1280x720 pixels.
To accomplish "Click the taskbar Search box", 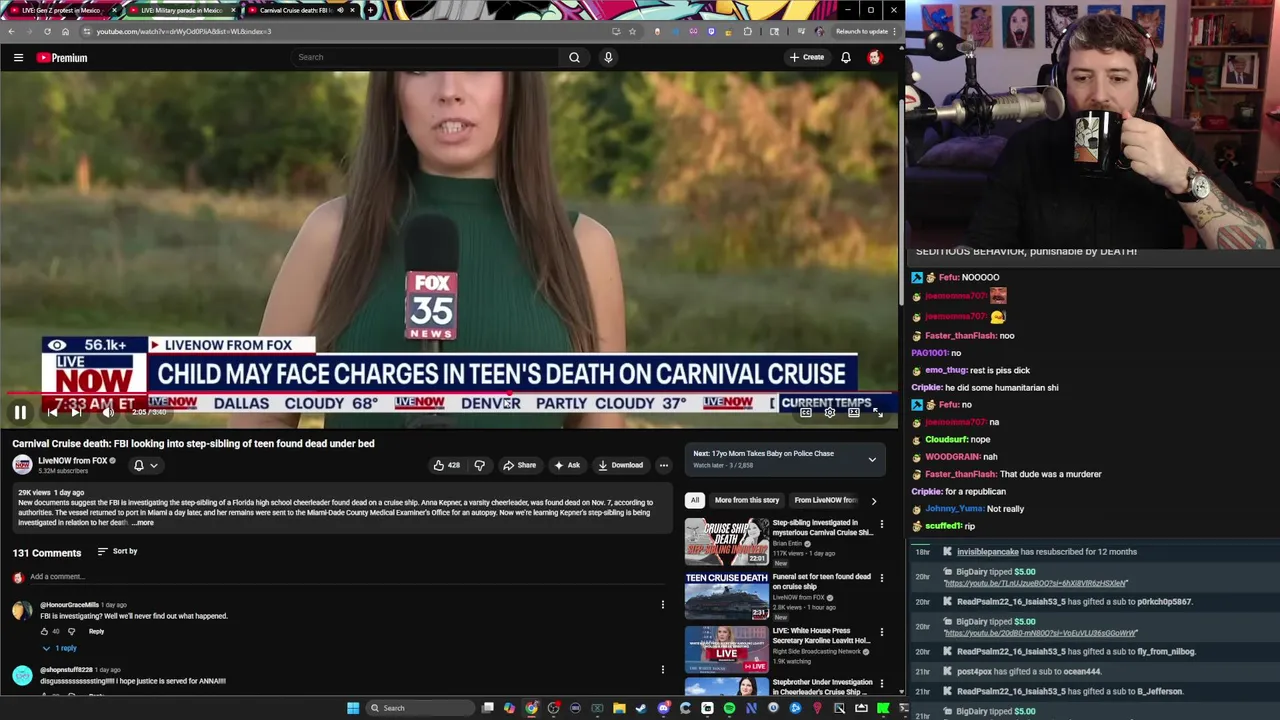I will tap(419, 708).
